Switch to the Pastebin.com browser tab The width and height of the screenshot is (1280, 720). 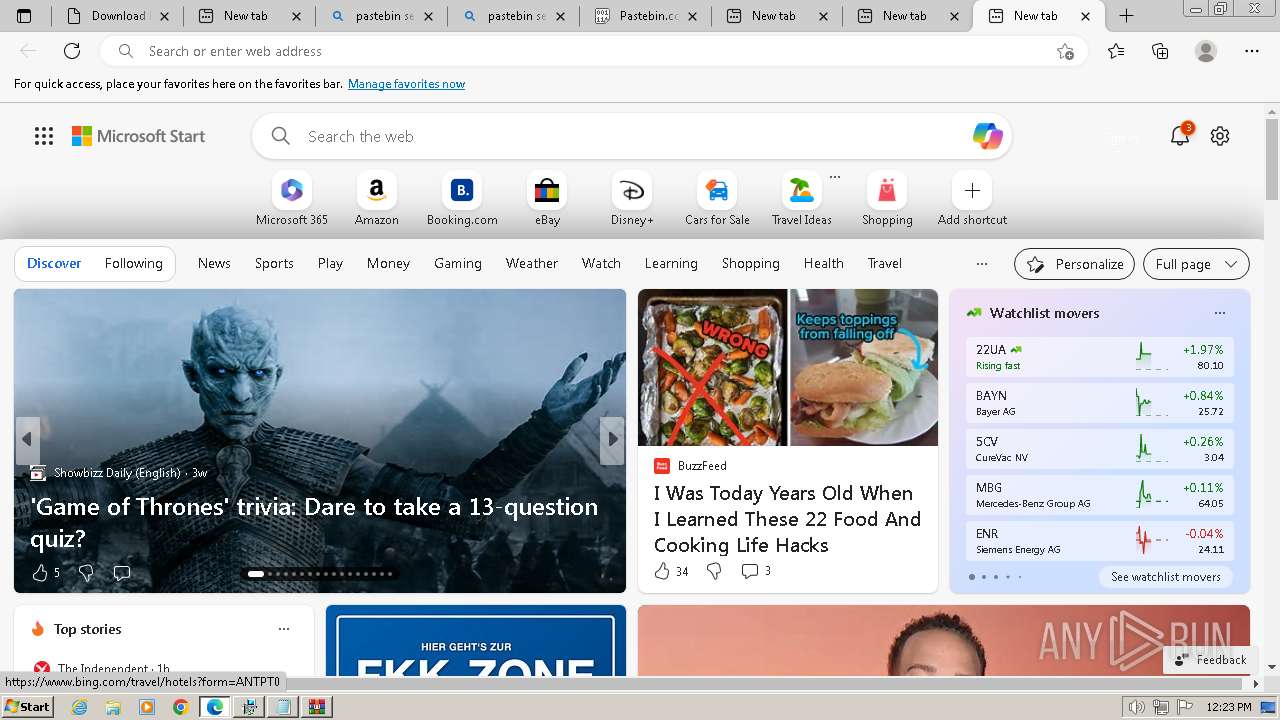tap(645, 16)
